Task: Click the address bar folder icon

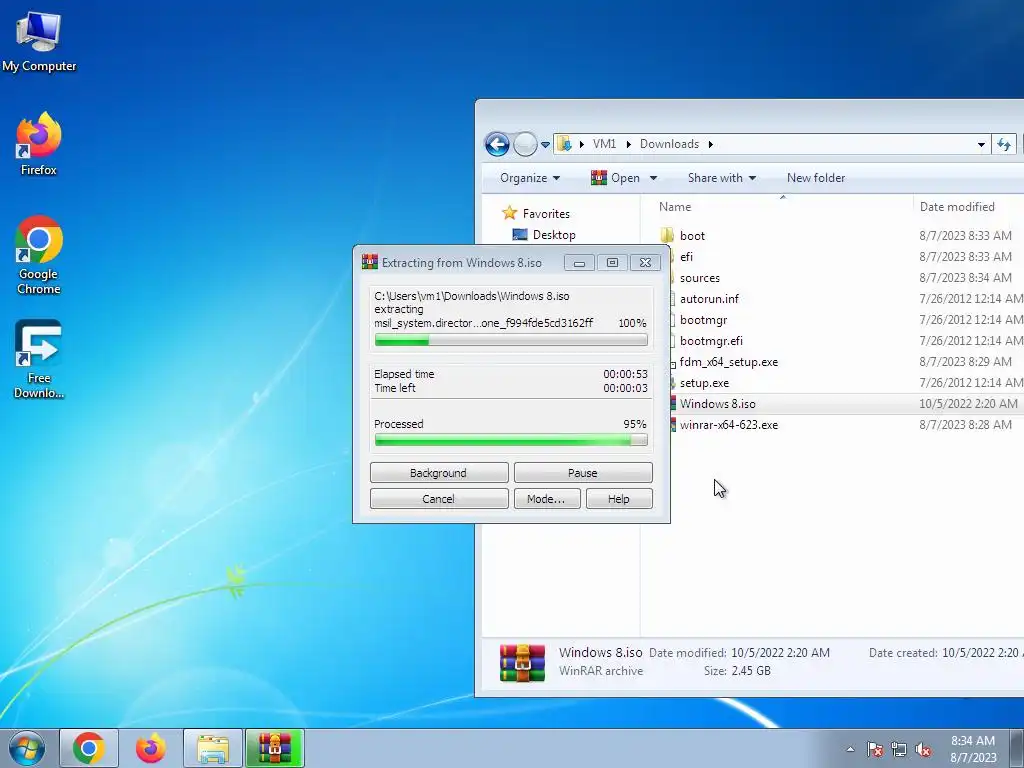Action: pyautogui.click(x=565, y=144)
